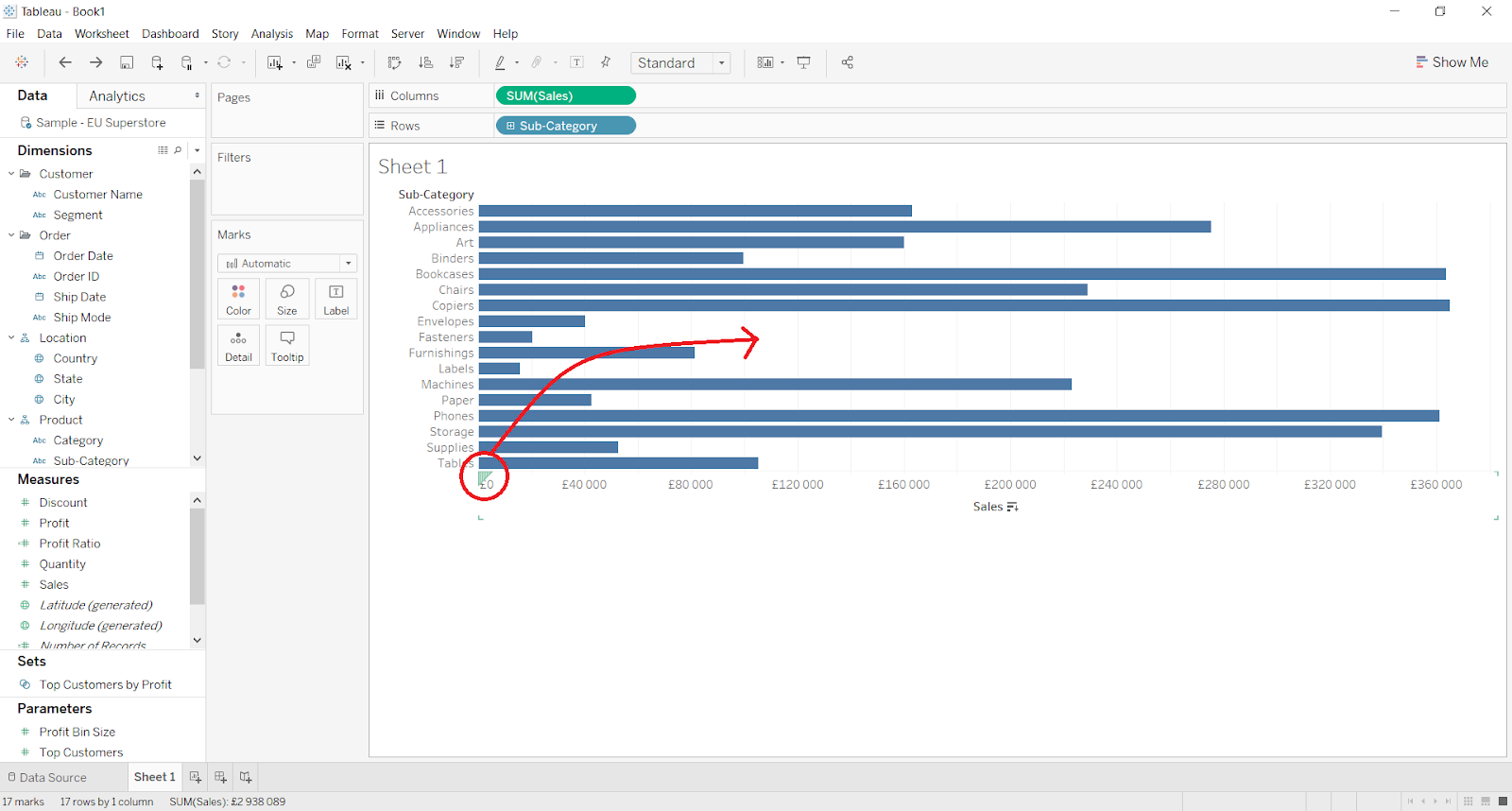Click the Duplicate Sheet toolbar icon
Image resolution: width=1512 pixels, height=811 pixels.
coord(314,62)
